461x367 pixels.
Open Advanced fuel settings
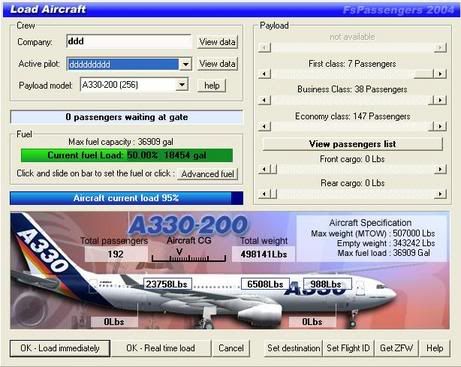(207, 174)
